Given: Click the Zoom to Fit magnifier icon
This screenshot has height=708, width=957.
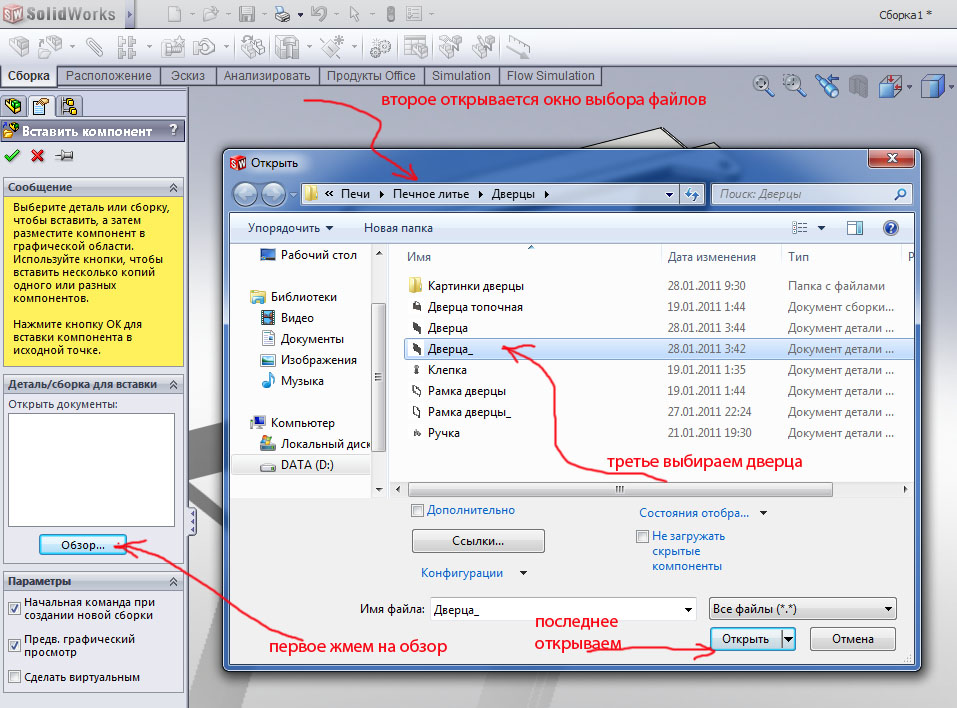Looking at the screenshot, I should click(763, 86).
